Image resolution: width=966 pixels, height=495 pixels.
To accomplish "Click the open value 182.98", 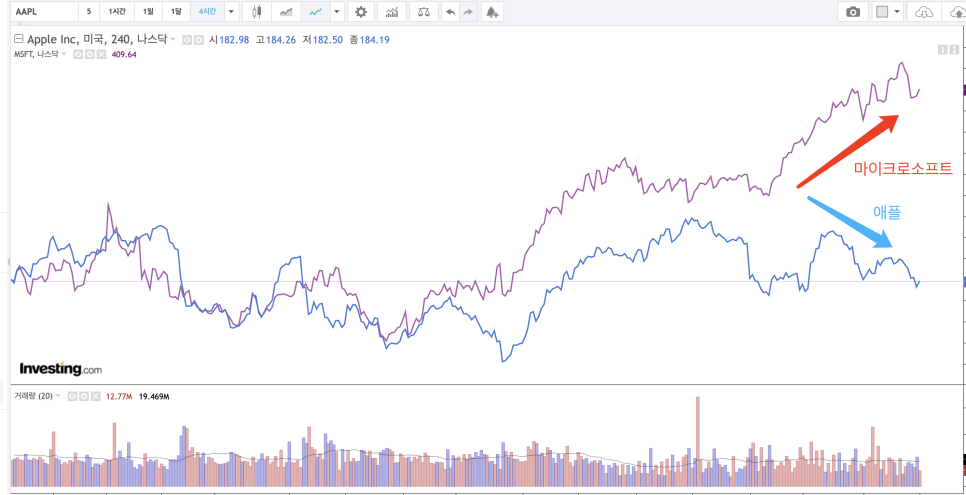I will (x=234, y=40).
